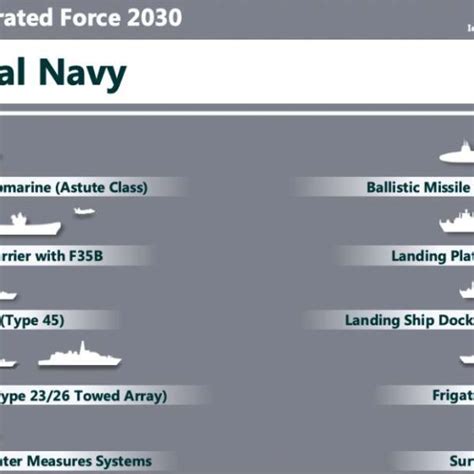Click the frigate silhouette at right edge

click(x=467, y=359)
